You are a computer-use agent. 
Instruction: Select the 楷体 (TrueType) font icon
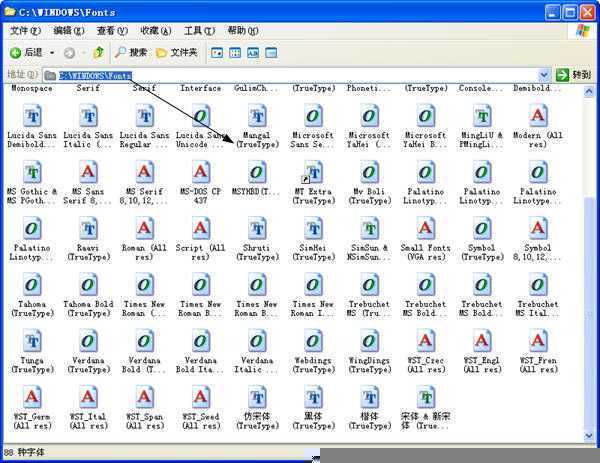pyautogui.click(x=370, y=398)
